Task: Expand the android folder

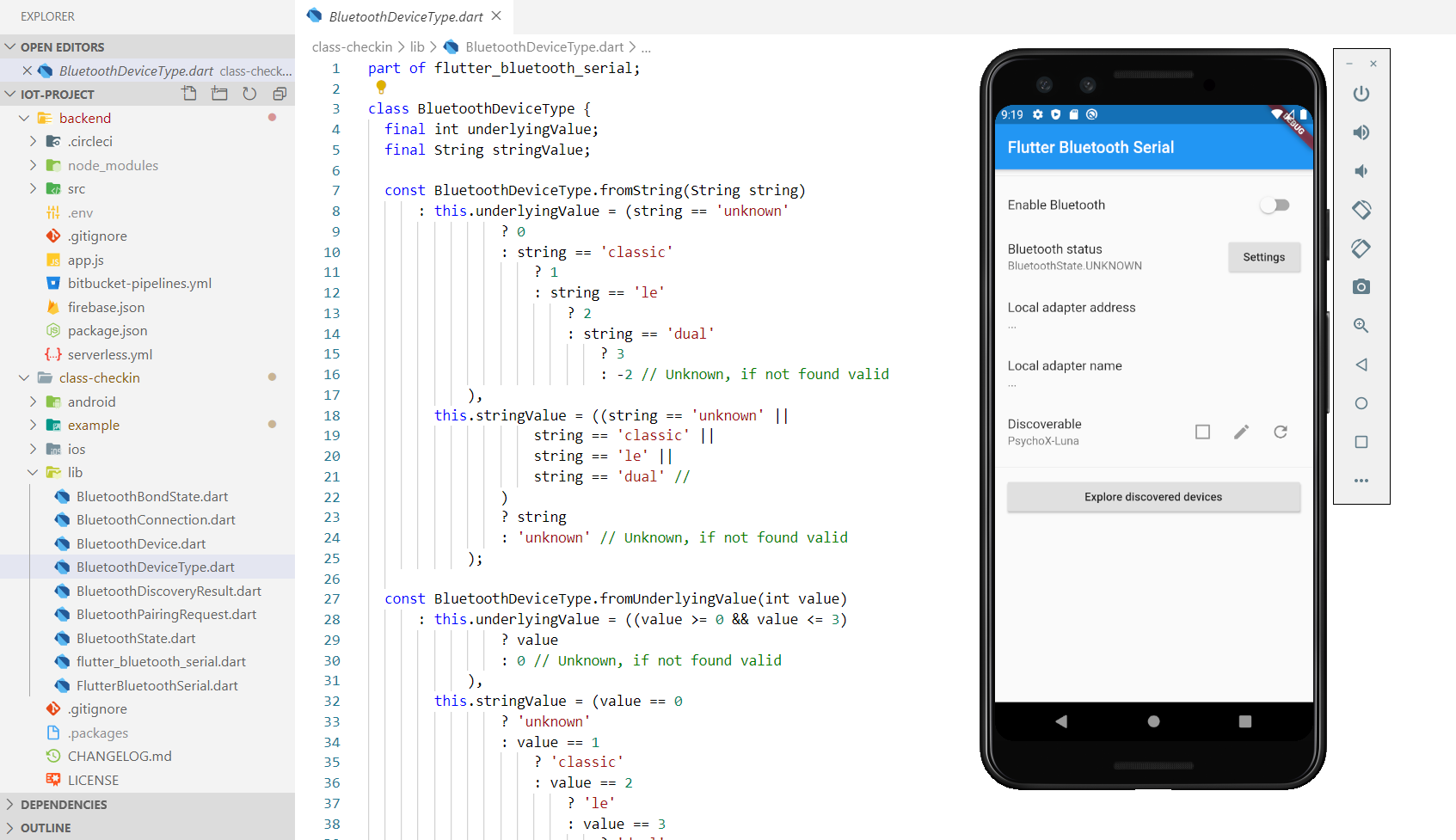Action: [34, 402]
